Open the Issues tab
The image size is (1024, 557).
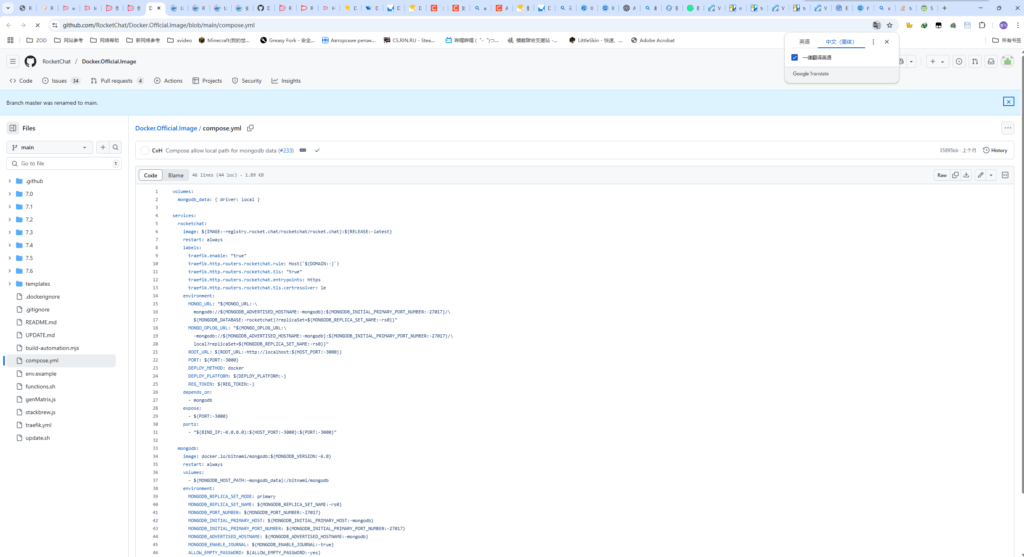pyautogui.click(x=61, y=81)
